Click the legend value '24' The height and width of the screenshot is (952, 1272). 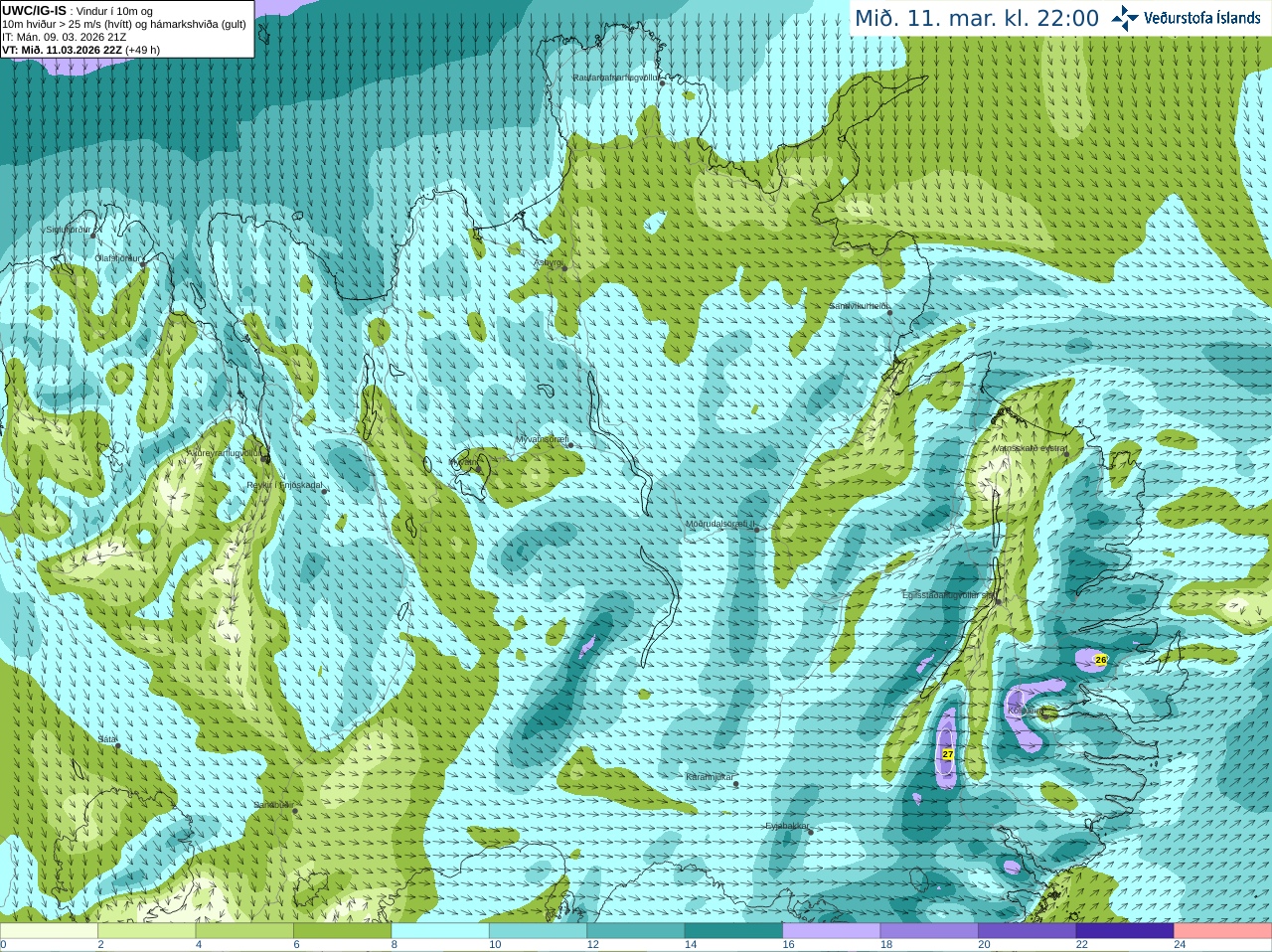click(1180, 945)
